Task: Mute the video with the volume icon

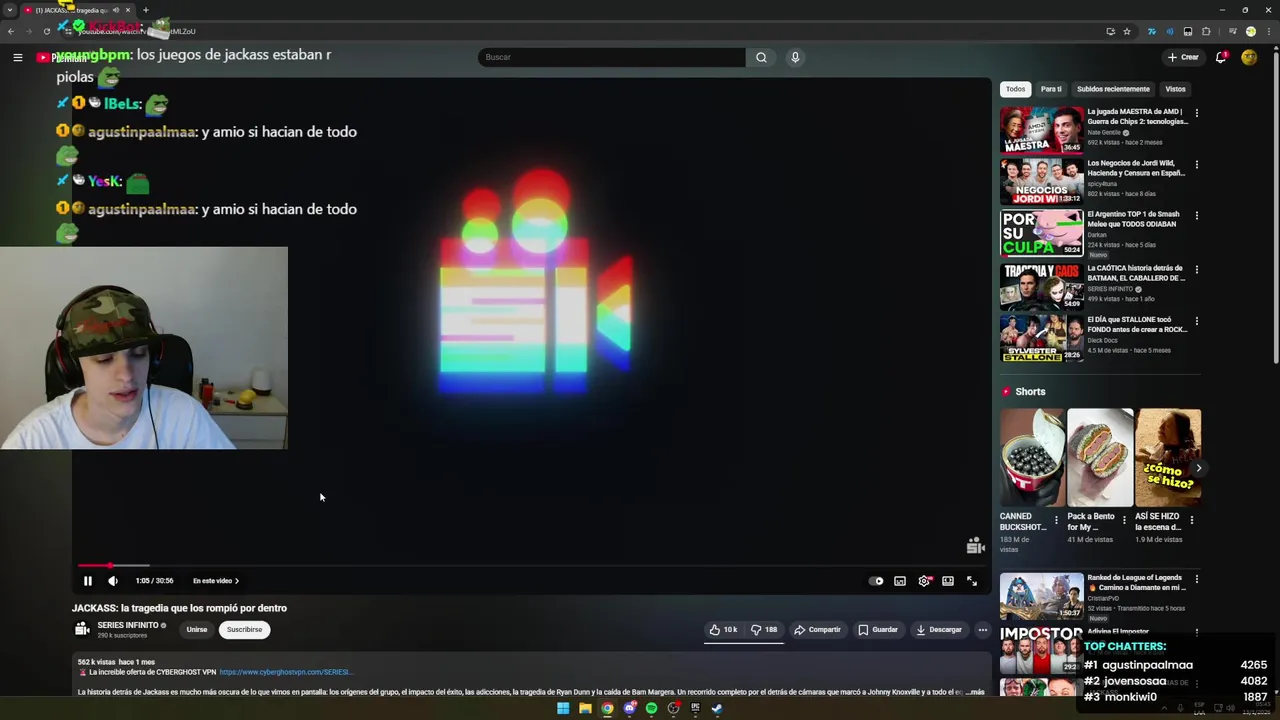Action: click(x=113, y=581)
